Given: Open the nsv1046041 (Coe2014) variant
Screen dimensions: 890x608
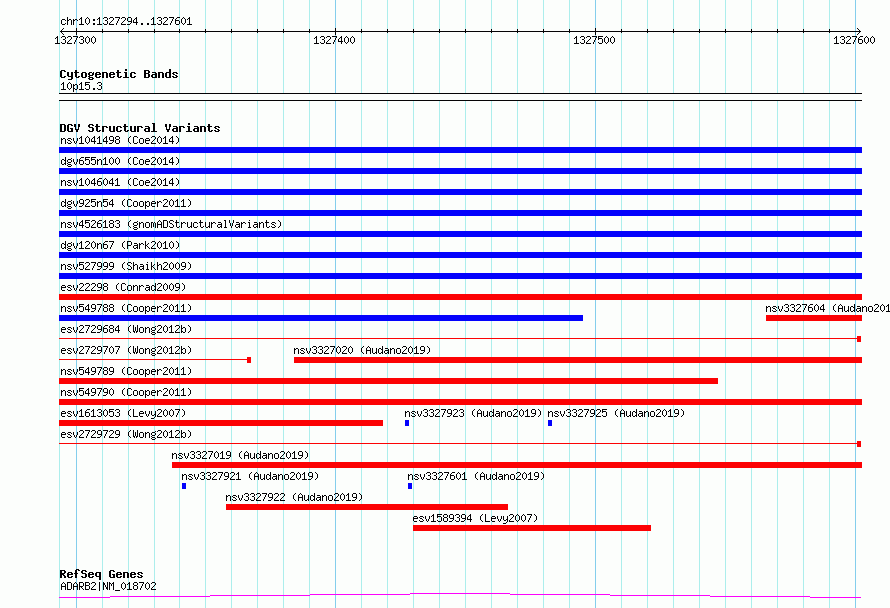Looking at the screenshot, I should 120,182.
